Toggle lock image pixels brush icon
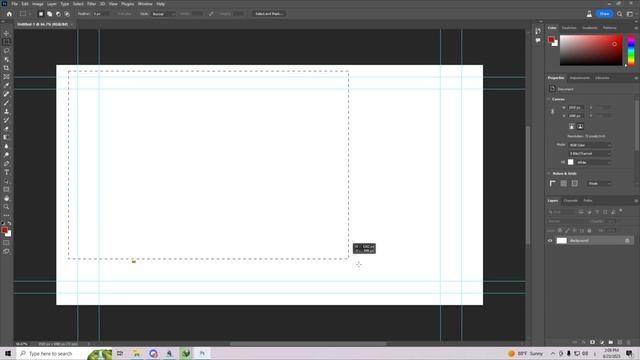 point(567,231)
